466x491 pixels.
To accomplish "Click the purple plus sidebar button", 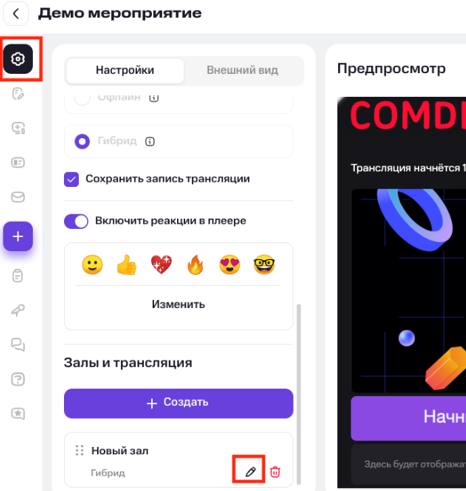I will tap(18, 236).
